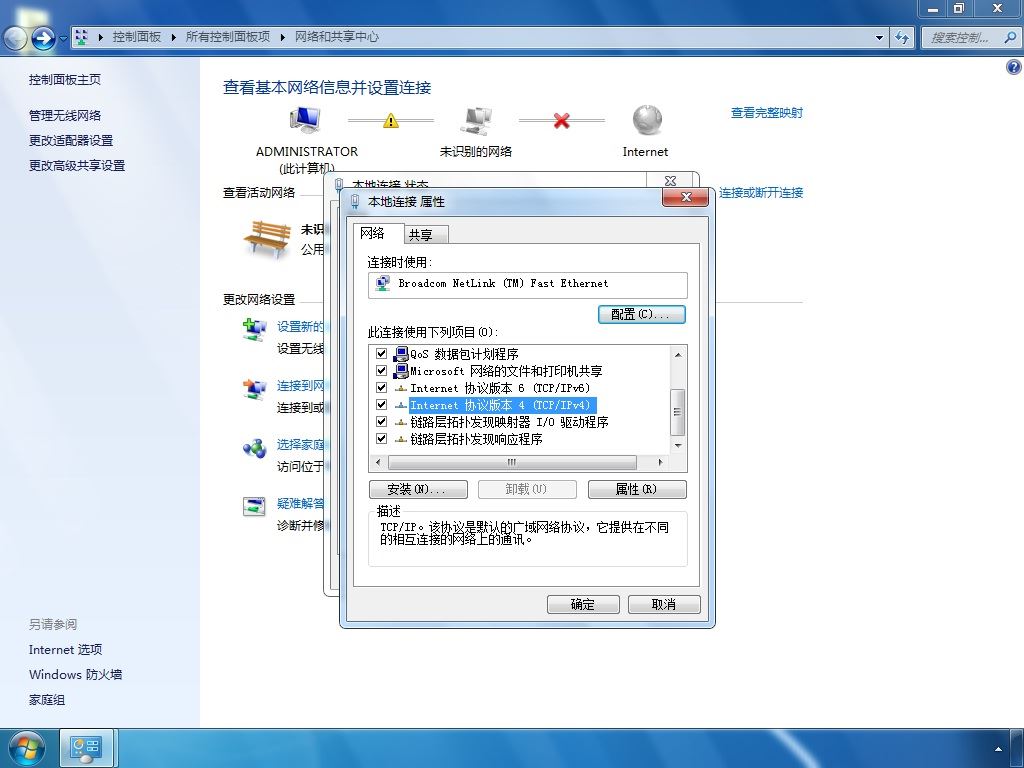Image resolution: width=1024 pixels, height=768 pixels.
Task: Click the help question mark icon
Action: [x=1014, y=67]
